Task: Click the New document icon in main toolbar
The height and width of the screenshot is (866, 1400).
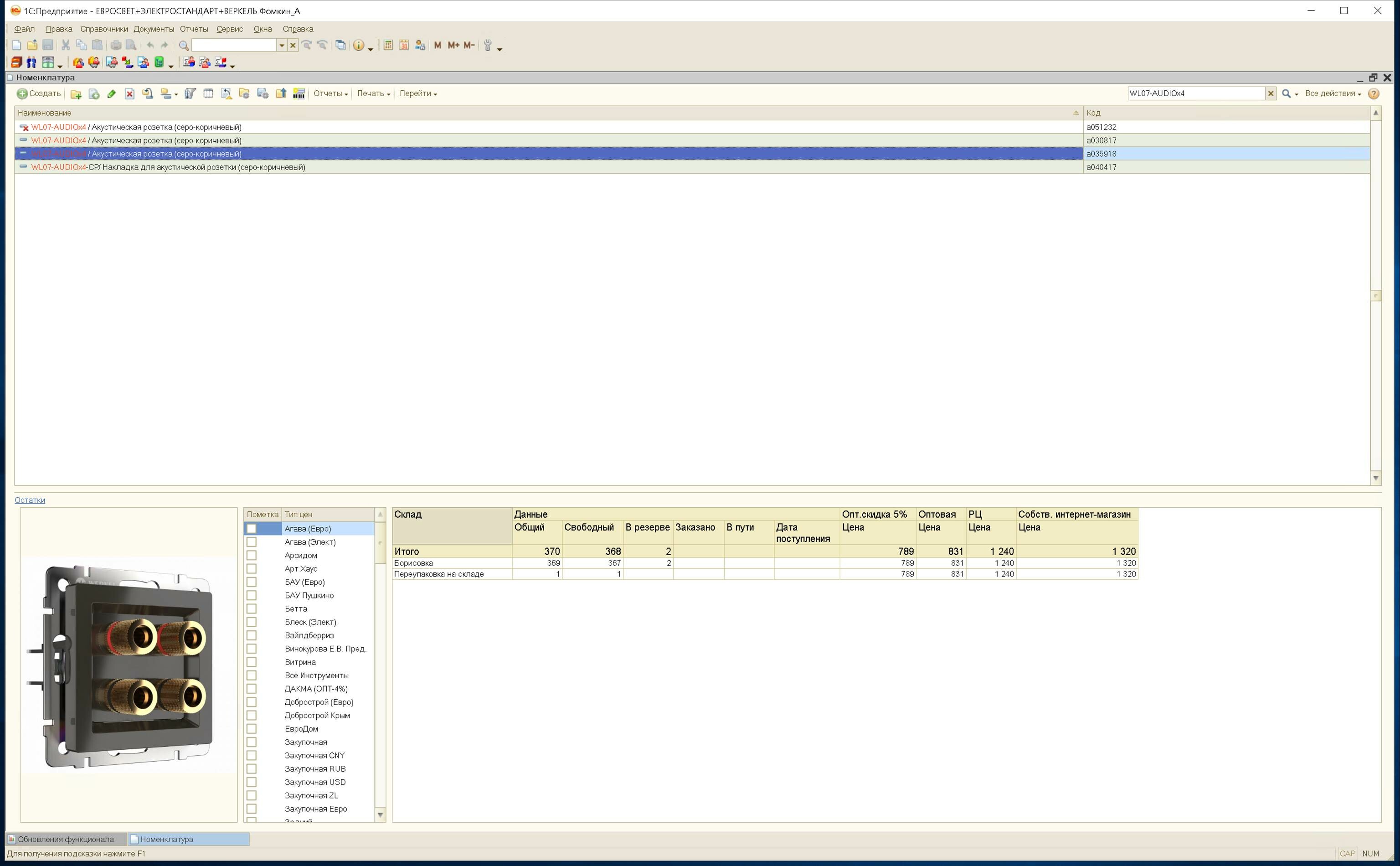Action: coord(16,45)
